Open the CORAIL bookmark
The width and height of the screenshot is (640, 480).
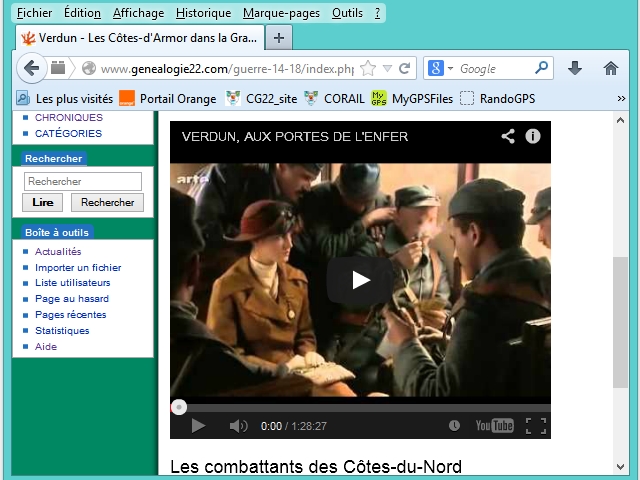coord(334,99)
